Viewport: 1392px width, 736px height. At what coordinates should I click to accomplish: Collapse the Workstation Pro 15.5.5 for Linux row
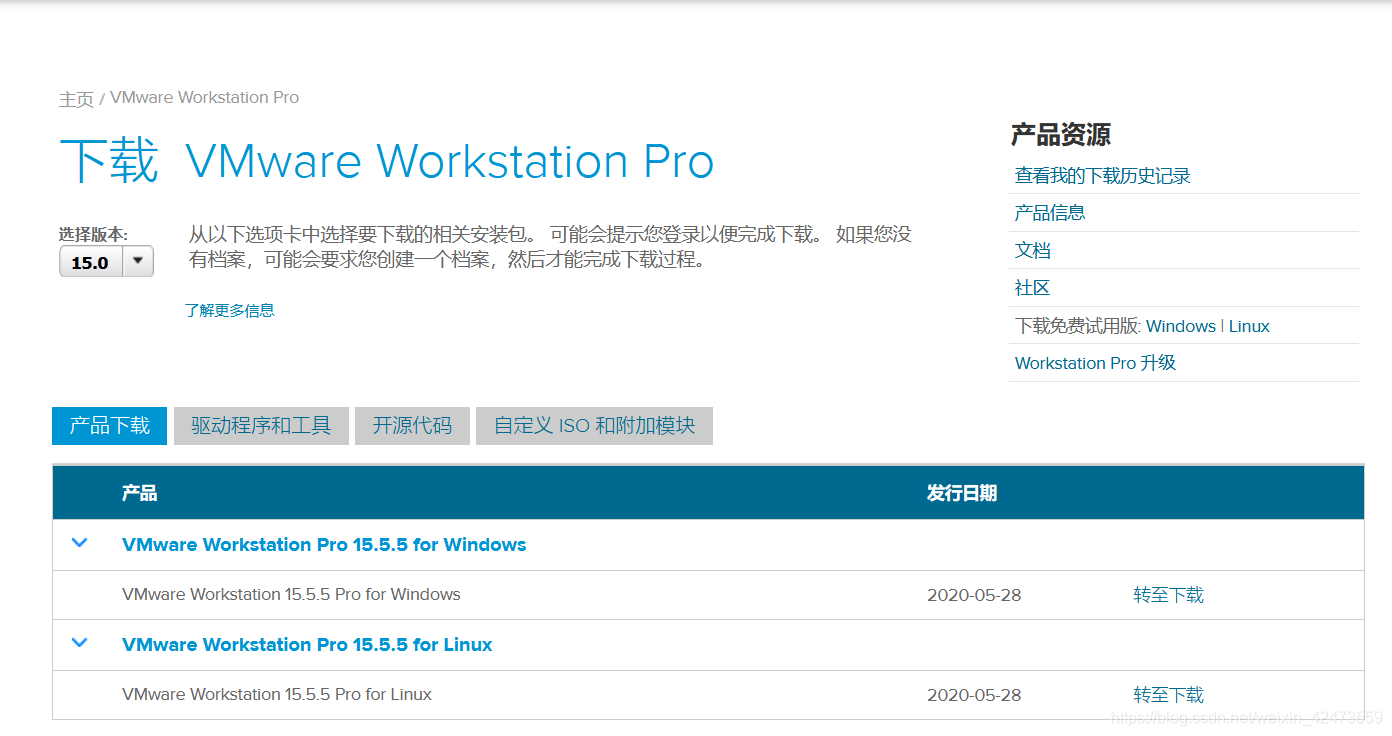point(80,643)
